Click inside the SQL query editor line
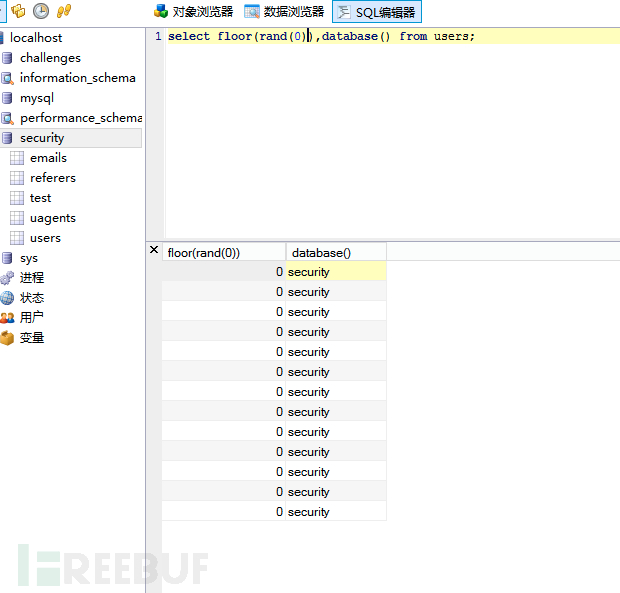Viewport: 620px width, 593px height. pos(393,36)
